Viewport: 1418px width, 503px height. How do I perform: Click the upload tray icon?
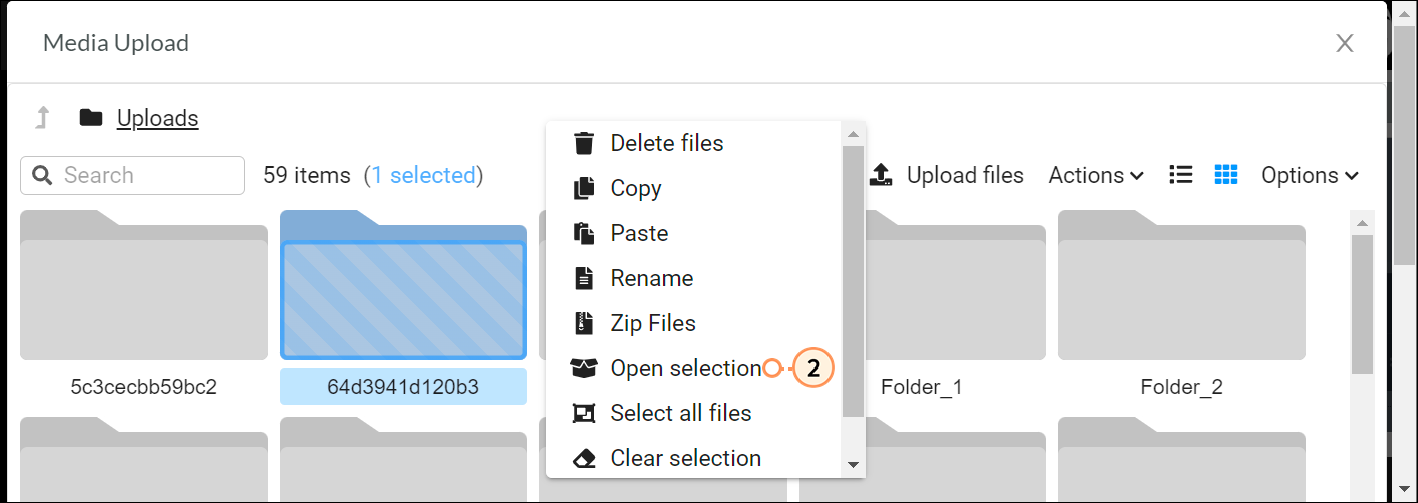coord(880,175)
